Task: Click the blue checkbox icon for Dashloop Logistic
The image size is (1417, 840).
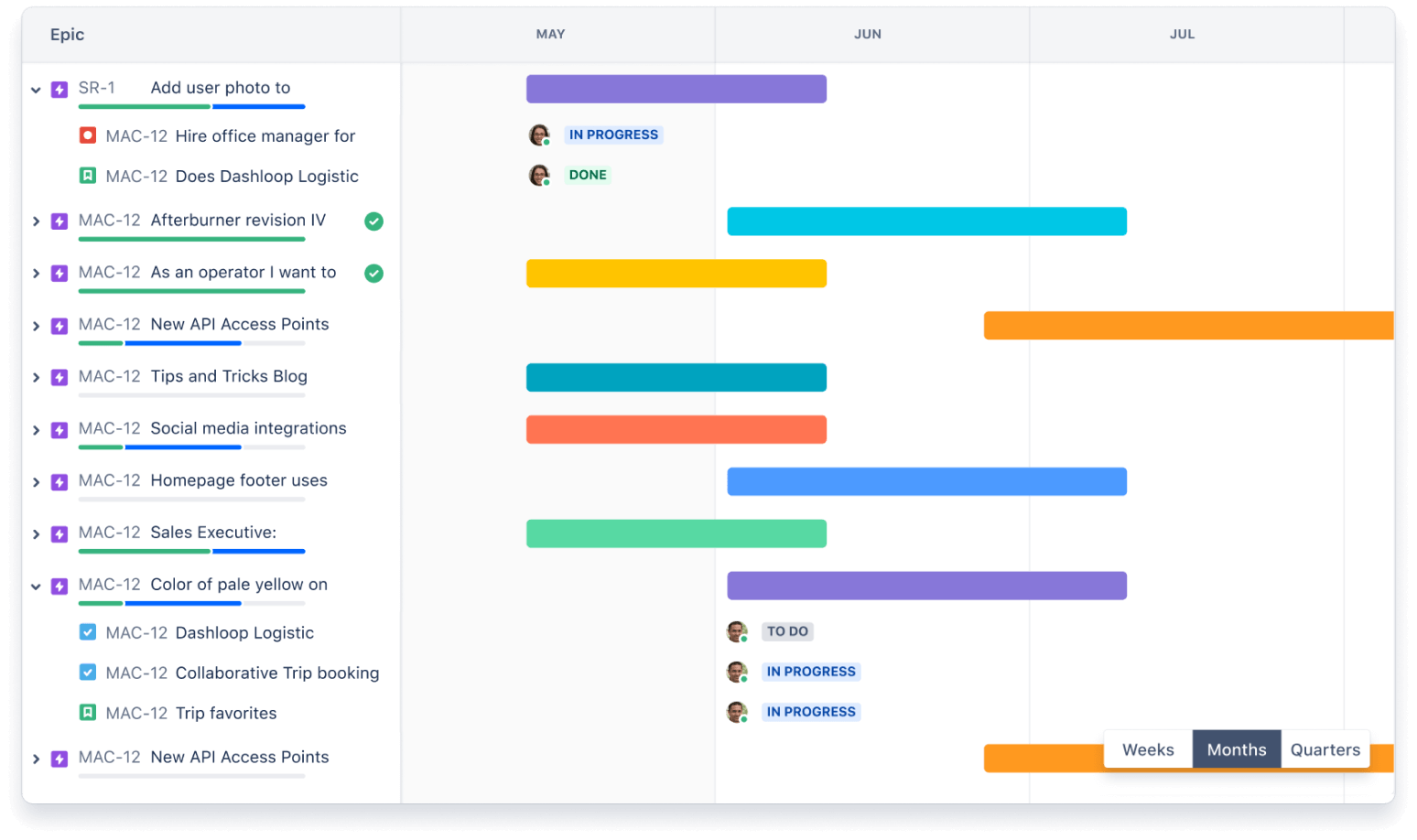Action: pyautogui.click(x=87, y=631)
